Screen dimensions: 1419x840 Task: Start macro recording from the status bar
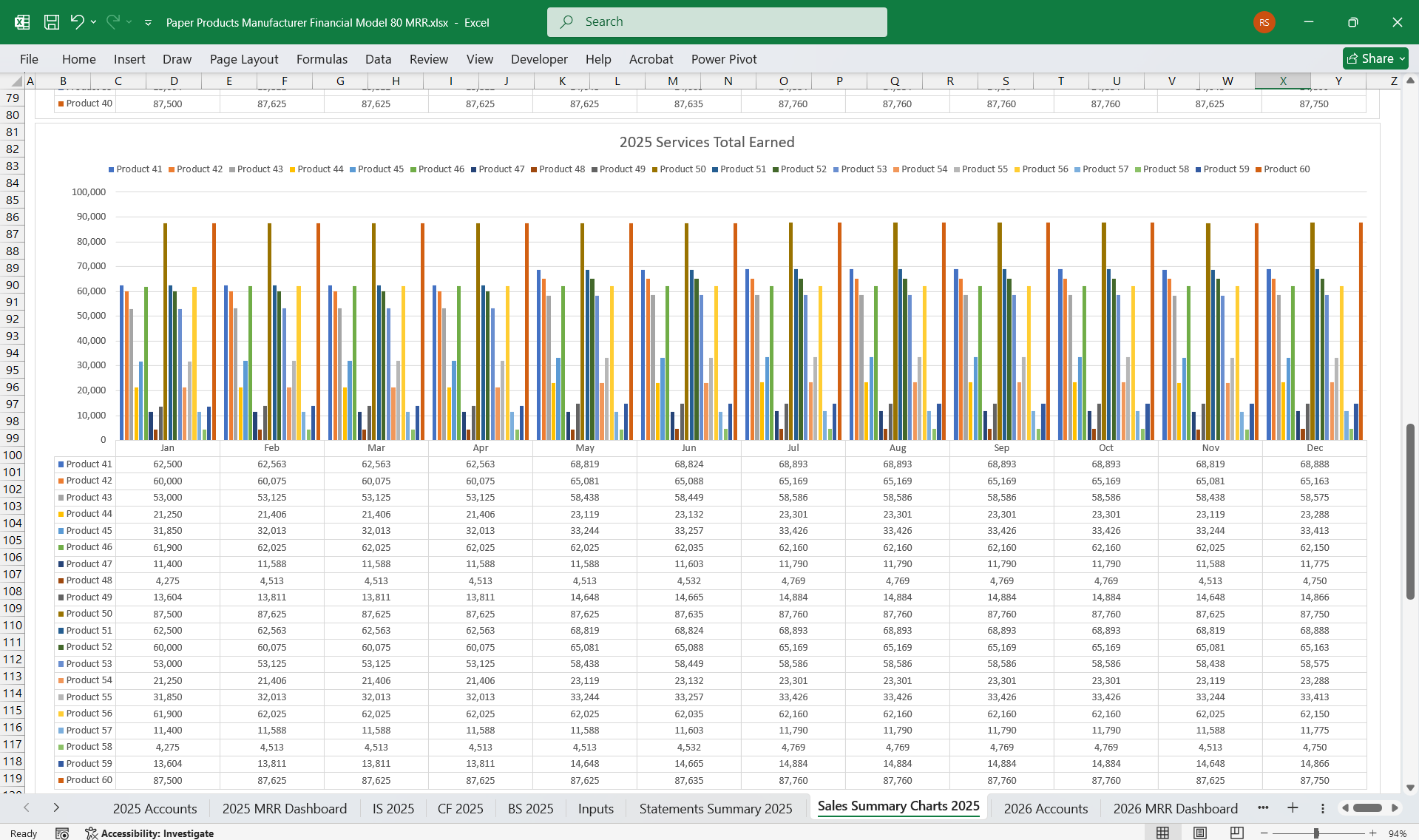coord(62,833)
